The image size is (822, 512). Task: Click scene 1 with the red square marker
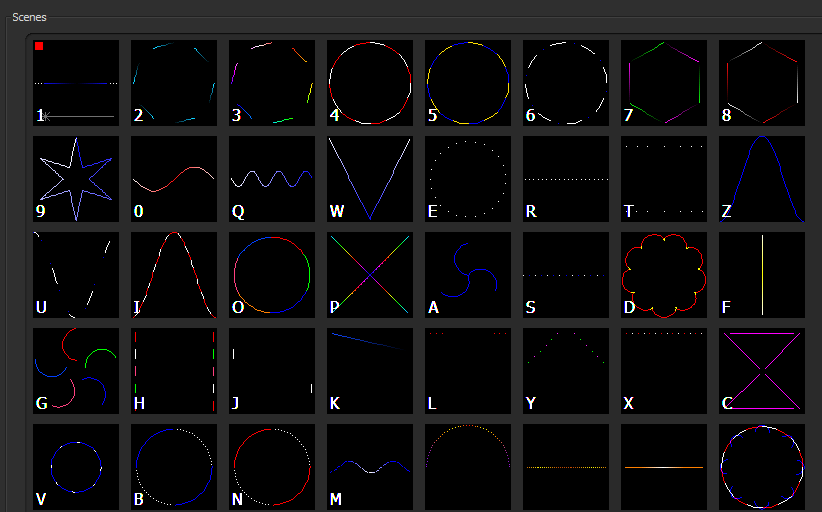[76, 83]
